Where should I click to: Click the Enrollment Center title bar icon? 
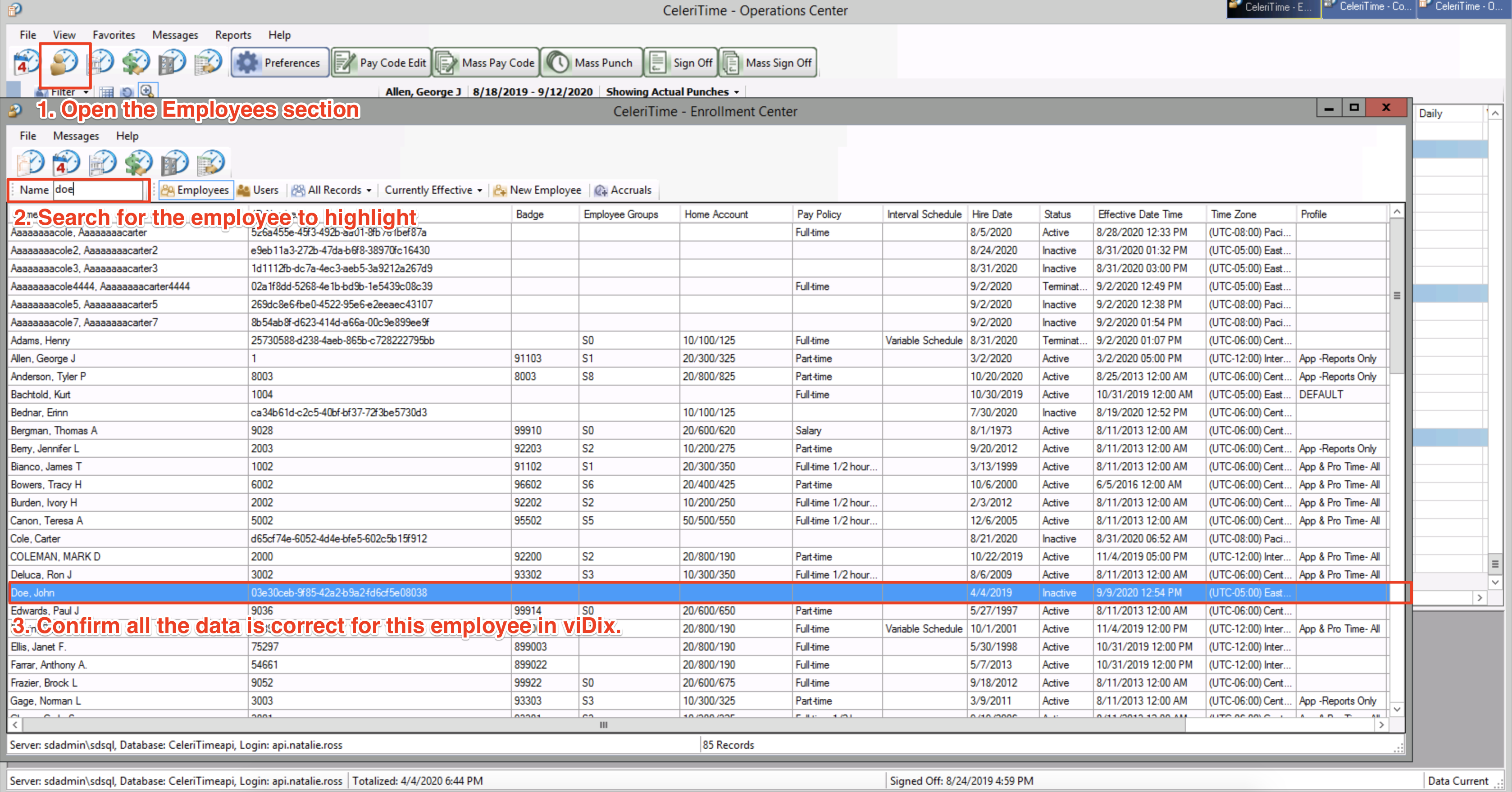(15, 110)
